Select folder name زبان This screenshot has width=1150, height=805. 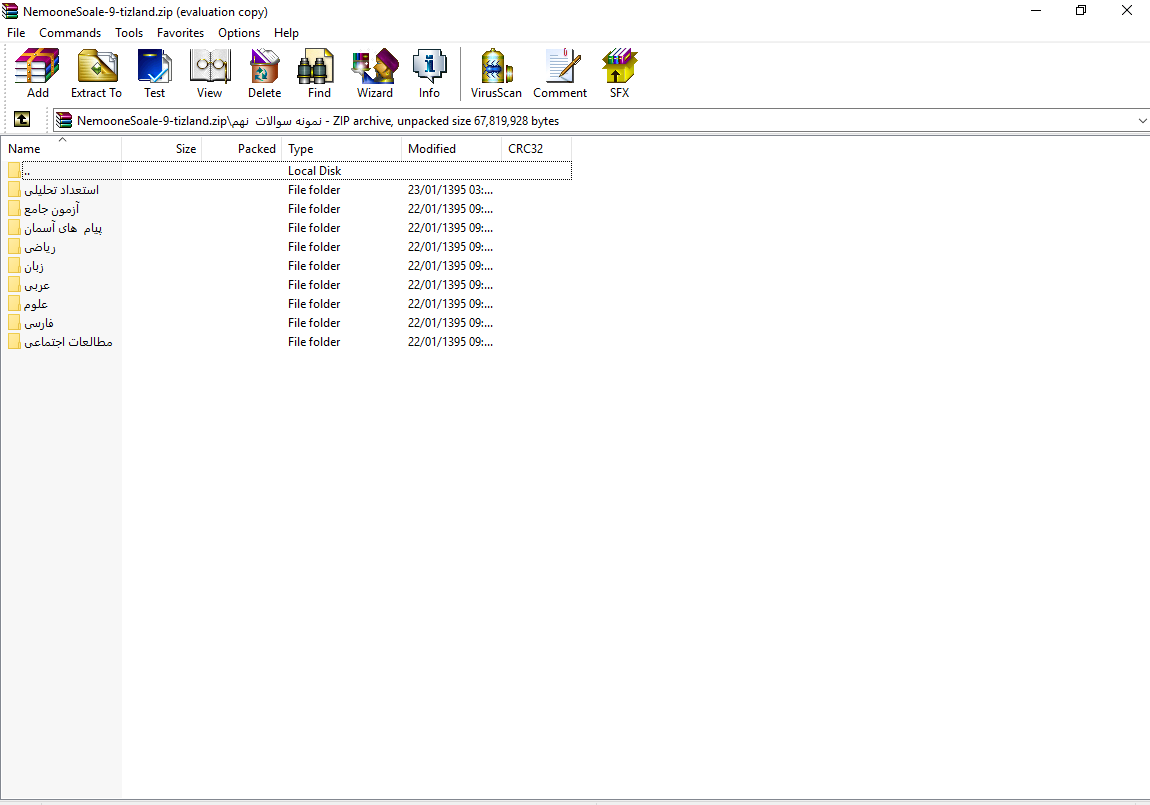[x=34, y=266]
